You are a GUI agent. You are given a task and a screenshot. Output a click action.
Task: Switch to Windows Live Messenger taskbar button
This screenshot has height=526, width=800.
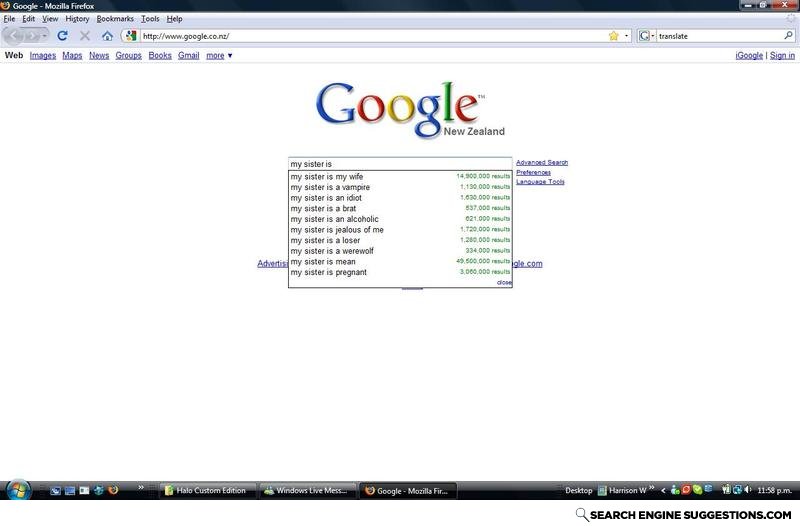pyautogui.click(x=308, y=490)
